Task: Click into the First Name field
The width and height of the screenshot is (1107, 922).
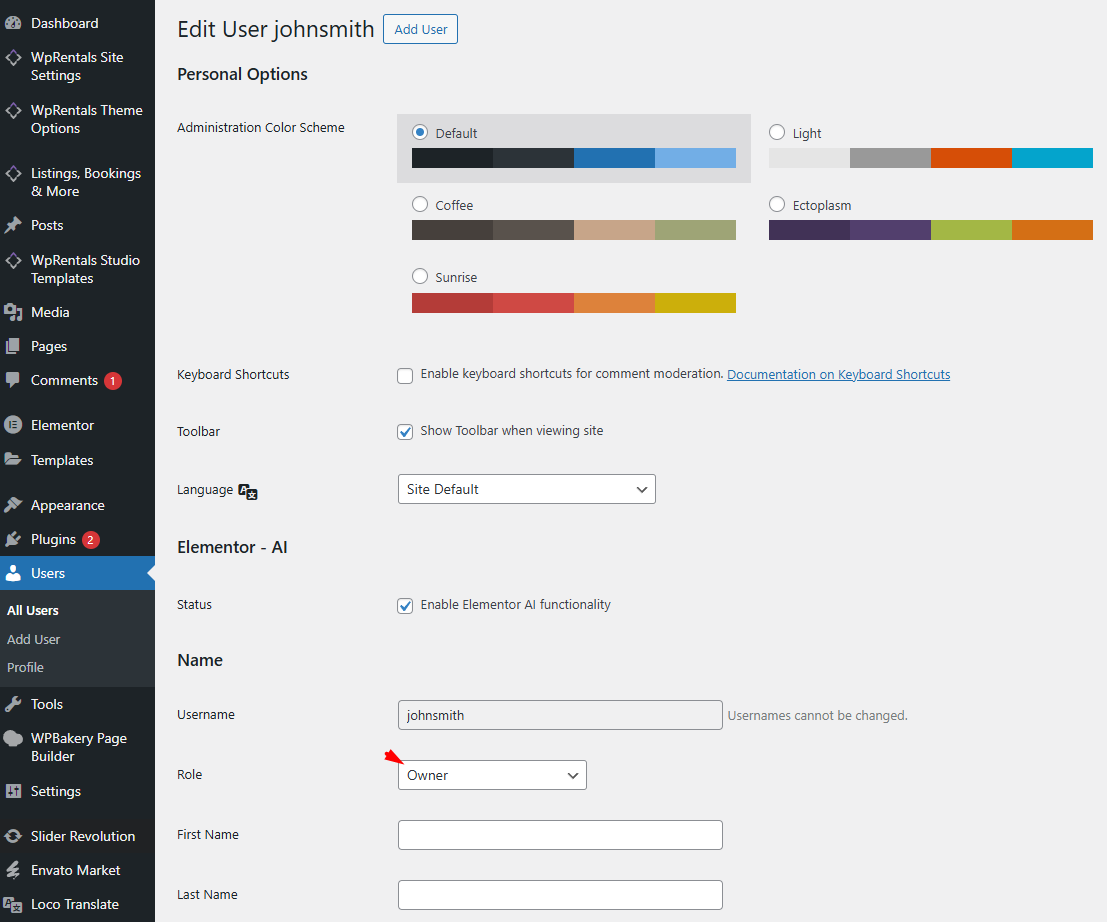Action: click(560, 835)
